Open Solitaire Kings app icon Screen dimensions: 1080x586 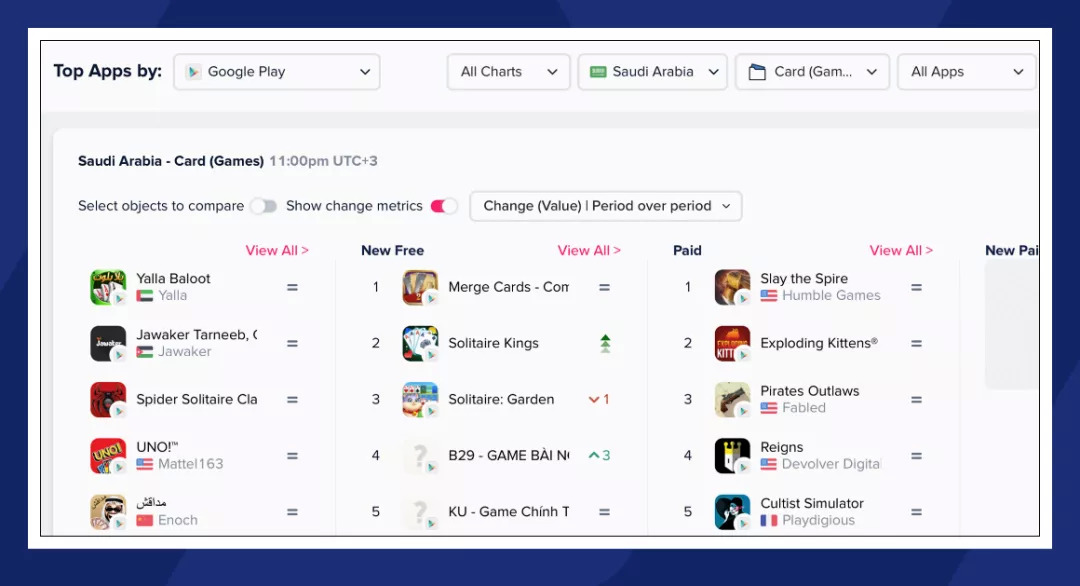point(420,344)
